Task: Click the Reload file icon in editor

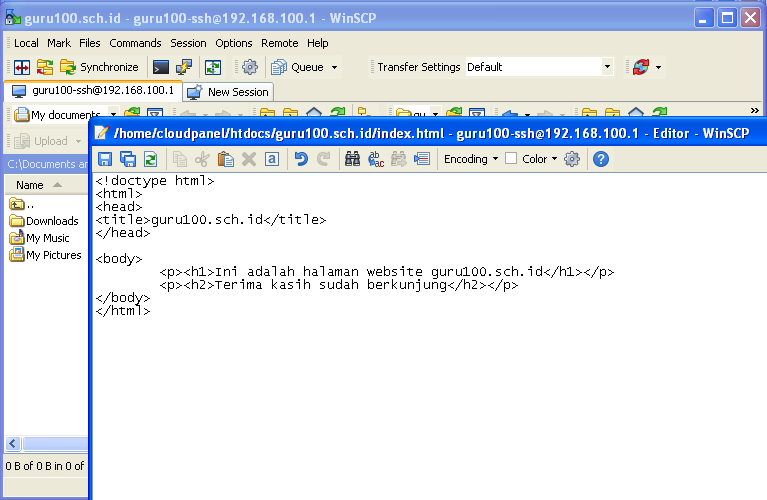Action: click(x=151, y=159)
